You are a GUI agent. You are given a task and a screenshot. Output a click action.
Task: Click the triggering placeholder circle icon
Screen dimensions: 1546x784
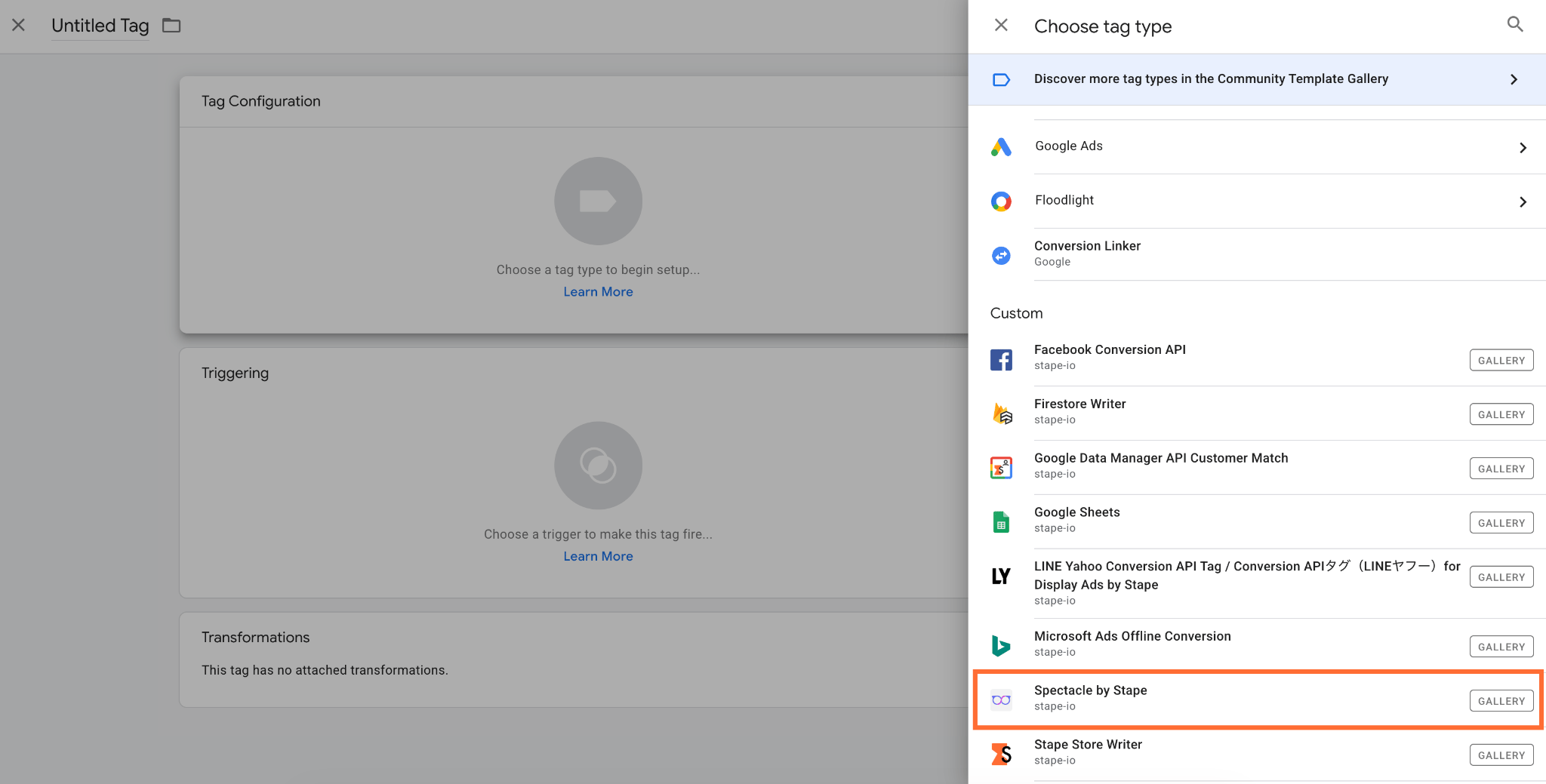point(598,465)
